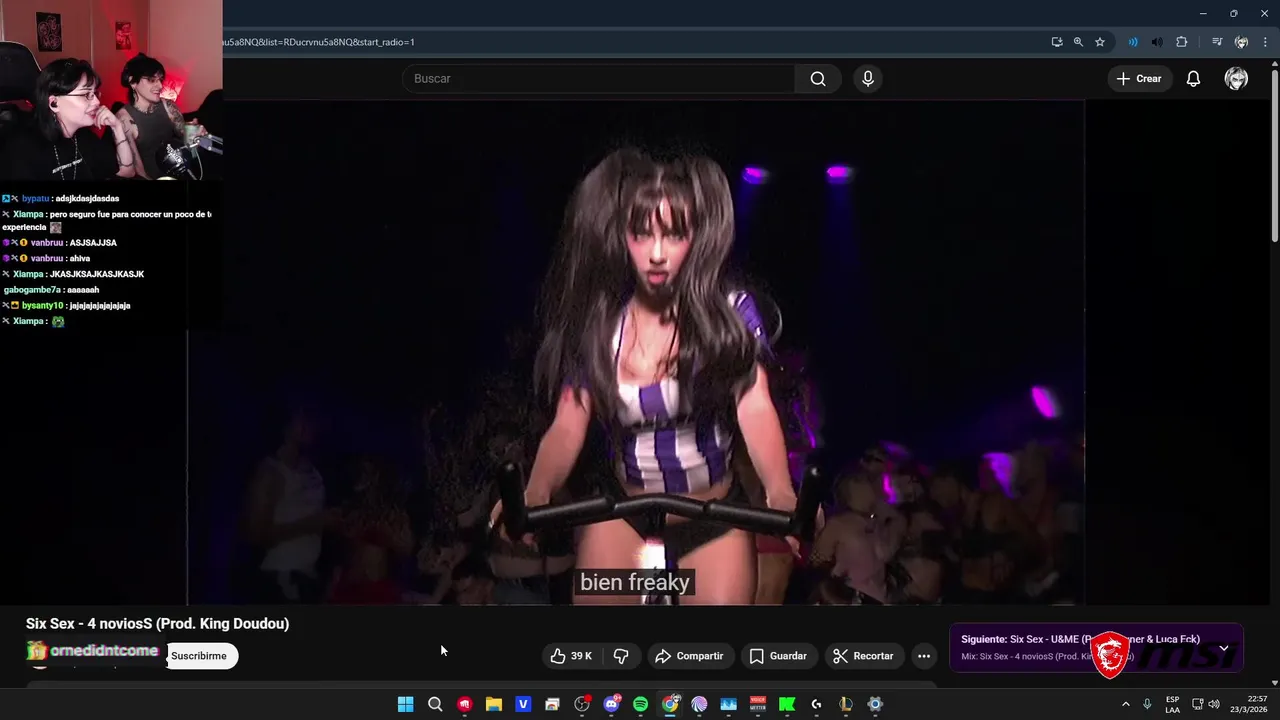Open League of Legends taskbar icon

click(846, 704)
